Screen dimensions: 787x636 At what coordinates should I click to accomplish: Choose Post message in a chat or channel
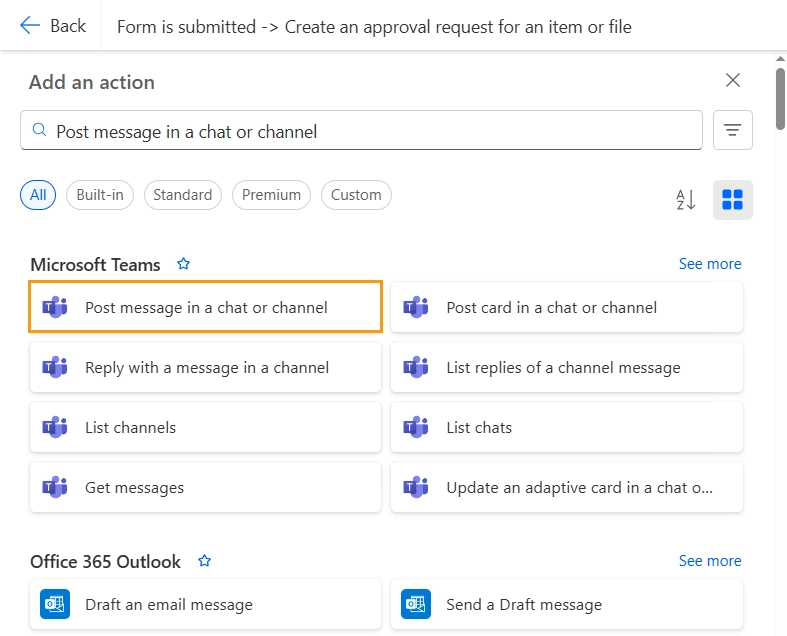(x=206, y=307)
